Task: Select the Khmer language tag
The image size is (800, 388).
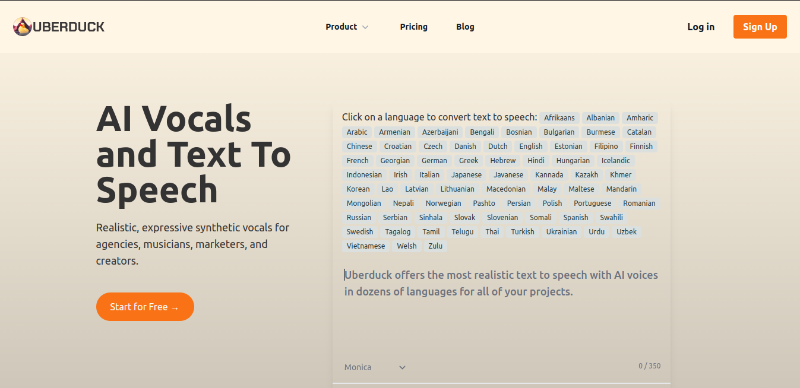Action: click(x=621, y=175)
